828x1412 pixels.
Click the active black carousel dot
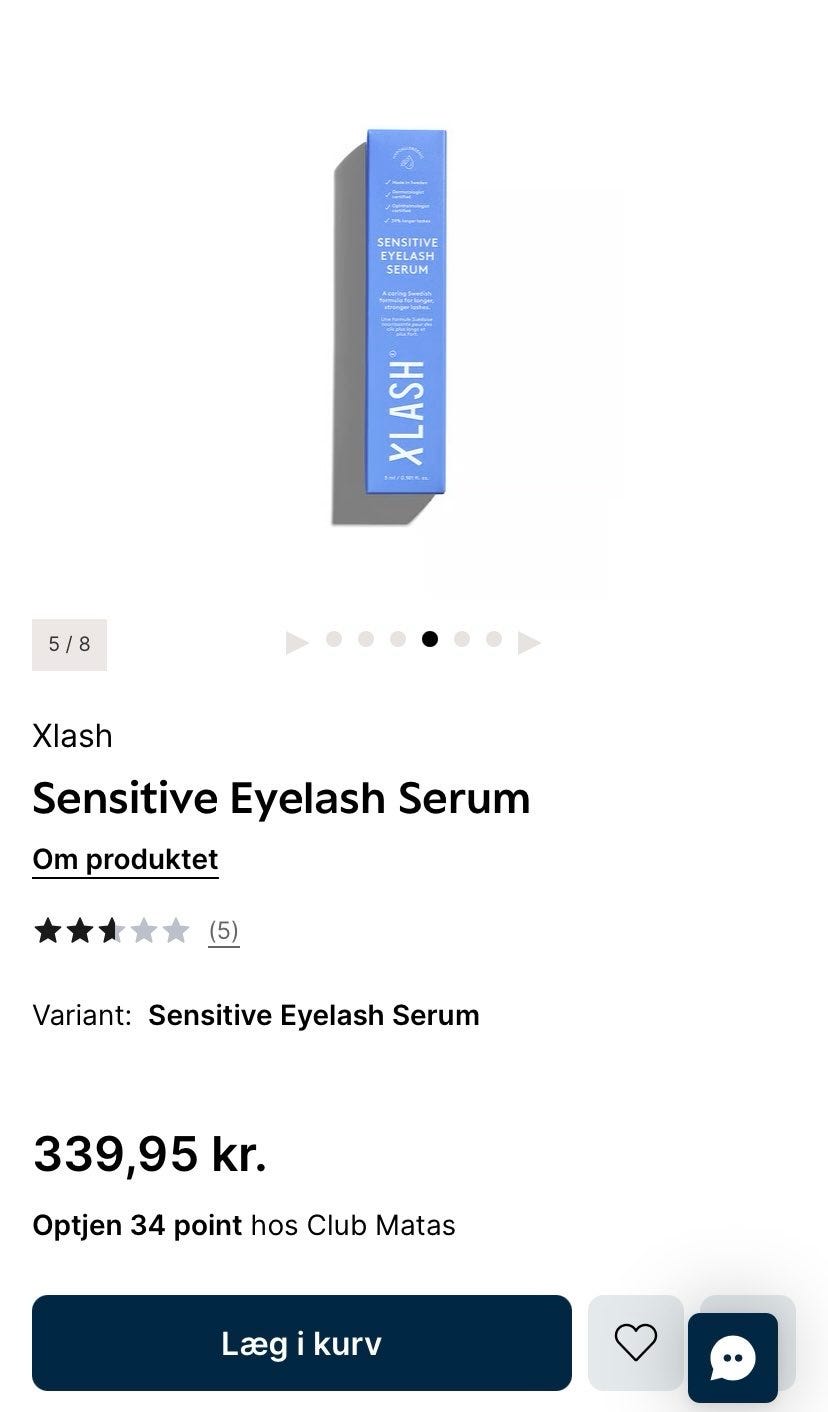[x=430, y=639]
